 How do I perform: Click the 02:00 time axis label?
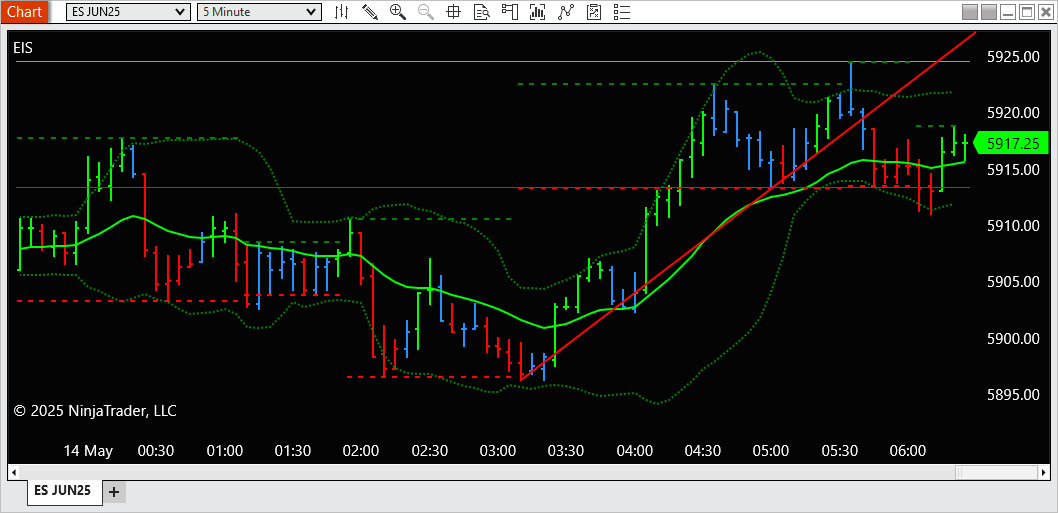click(x=361, y=450)
